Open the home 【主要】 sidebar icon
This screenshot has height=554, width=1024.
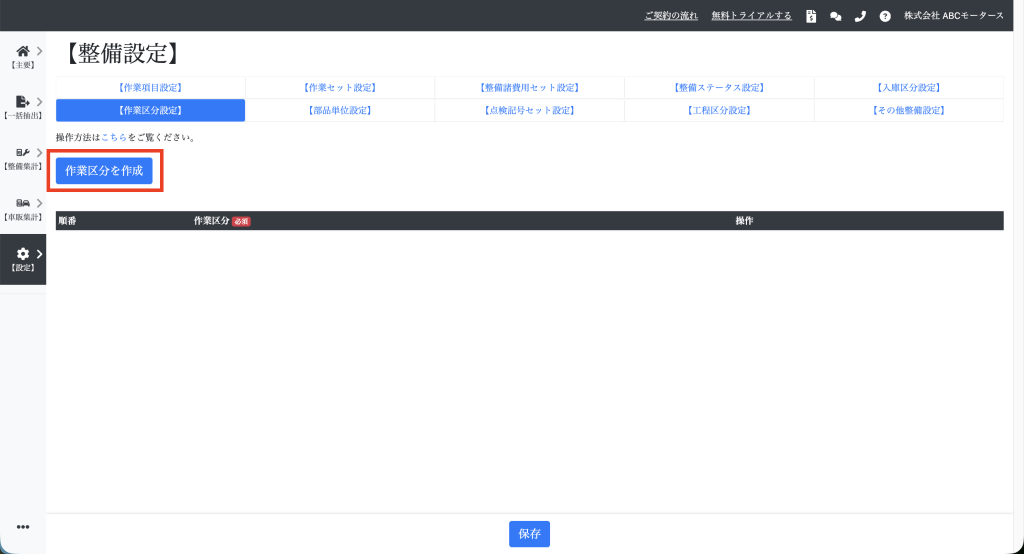tap(22, 51)
